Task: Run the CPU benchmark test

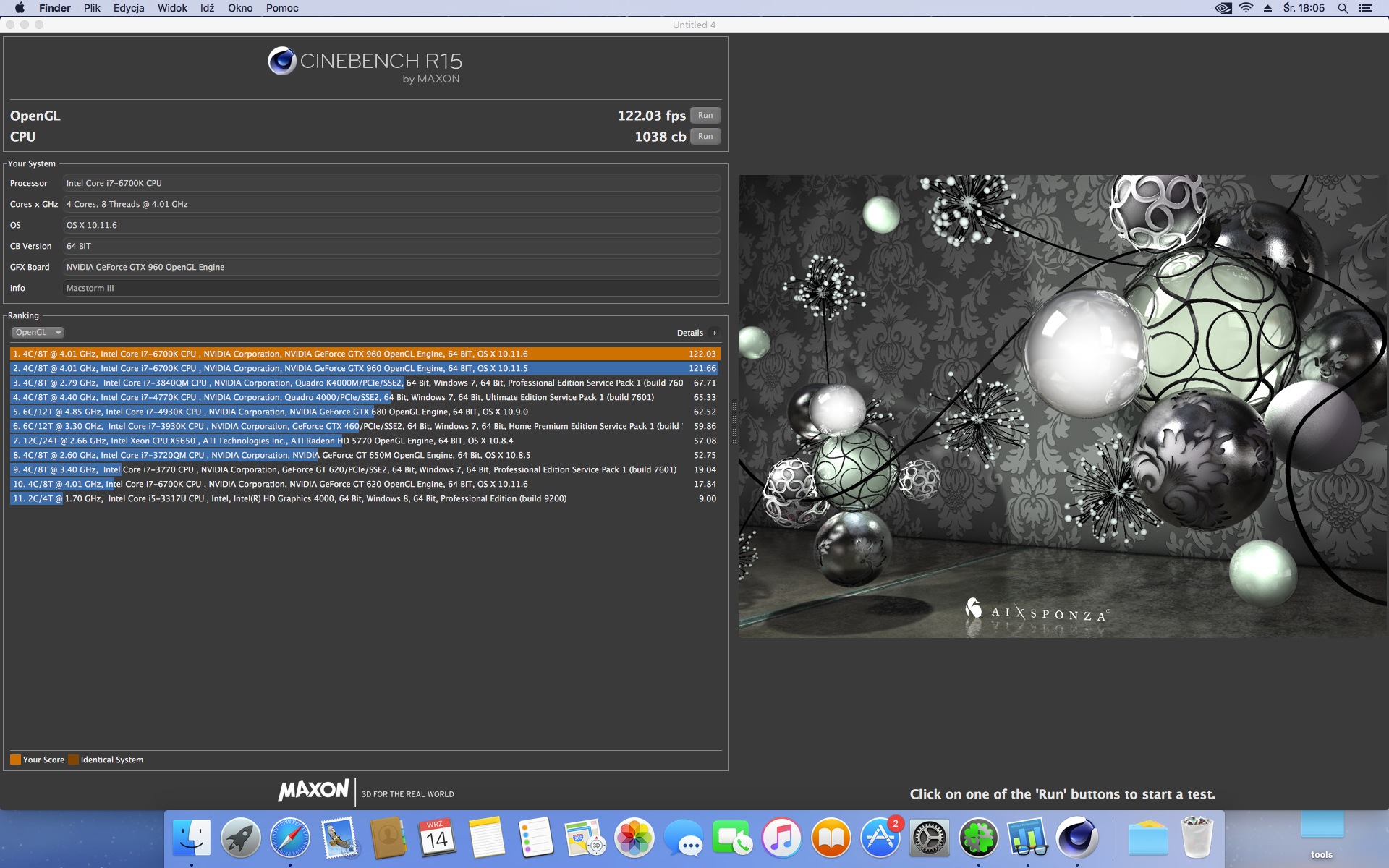Action: [x=705, y=137]
